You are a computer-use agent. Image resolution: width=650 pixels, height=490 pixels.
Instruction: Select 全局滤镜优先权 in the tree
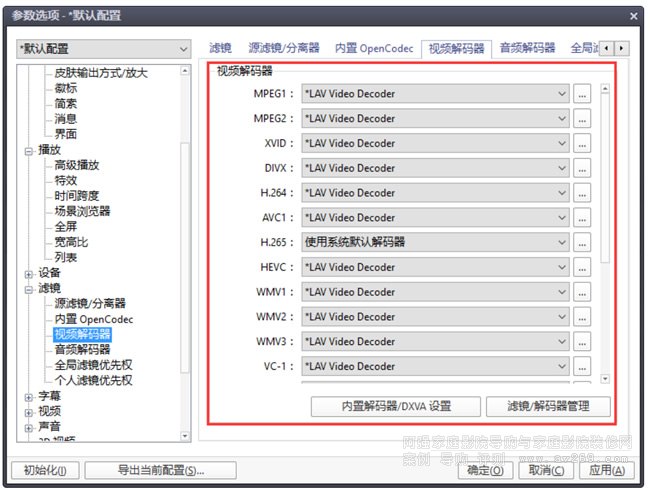pos(93,365)
